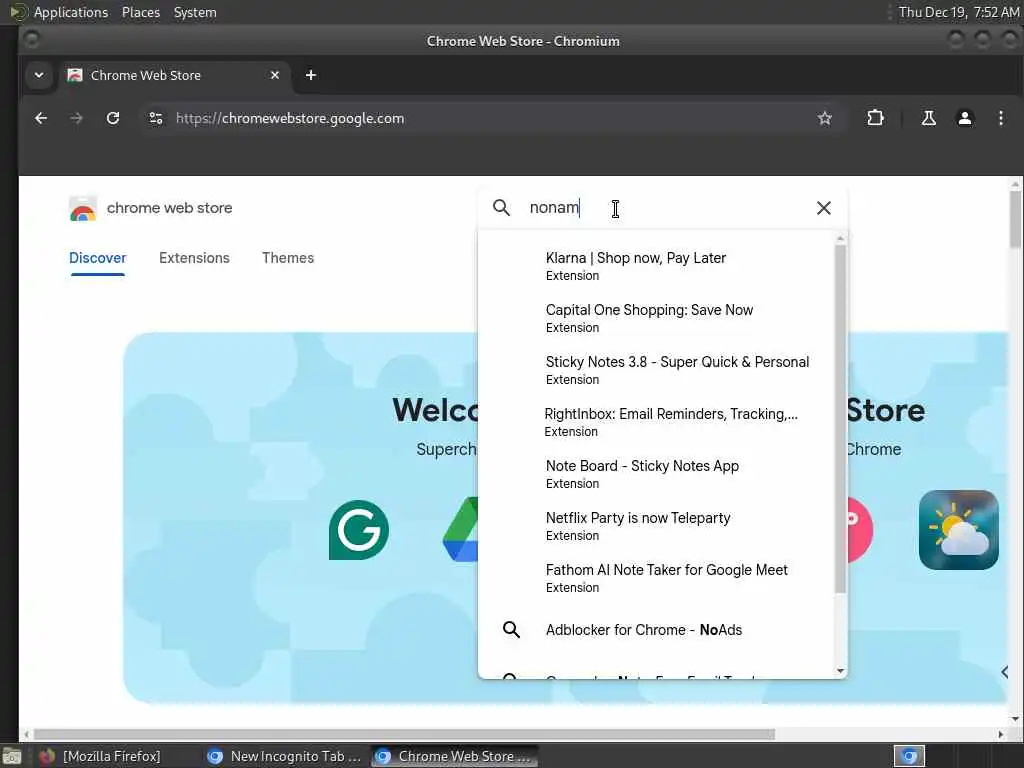This screenshot has height=768, width=1024.
Task: Switch to New Incognito Tab taskbar window
Action: point(283,756)
